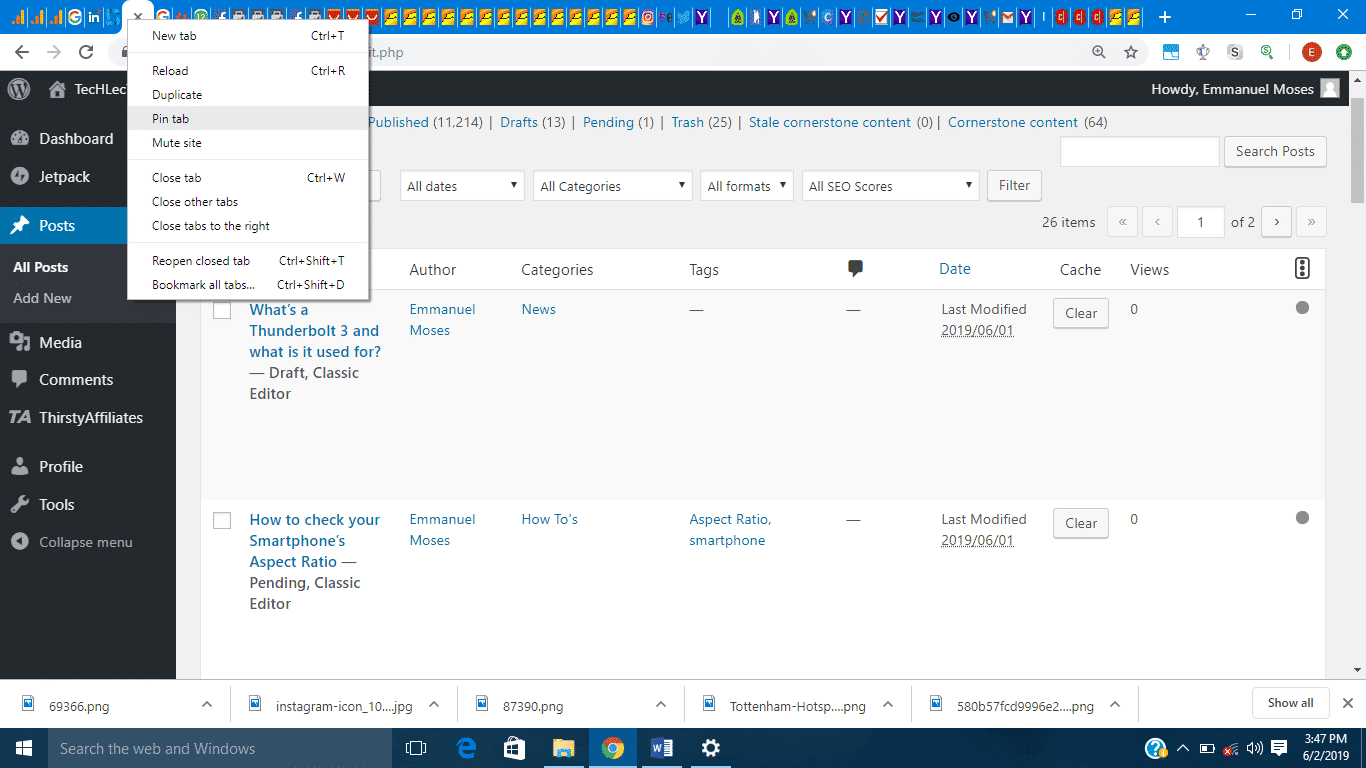Click the column toggle icon beside Views

[1302, 268]
